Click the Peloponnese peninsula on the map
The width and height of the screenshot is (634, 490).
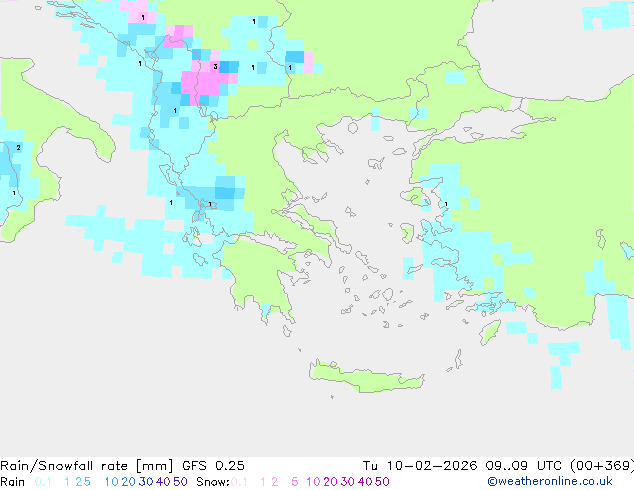pyautogui.click(x=263, y=275)
